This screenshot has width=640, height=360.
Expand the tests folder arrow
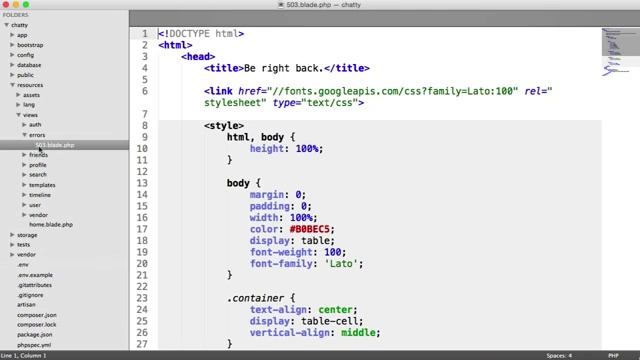tap(12, 244)
